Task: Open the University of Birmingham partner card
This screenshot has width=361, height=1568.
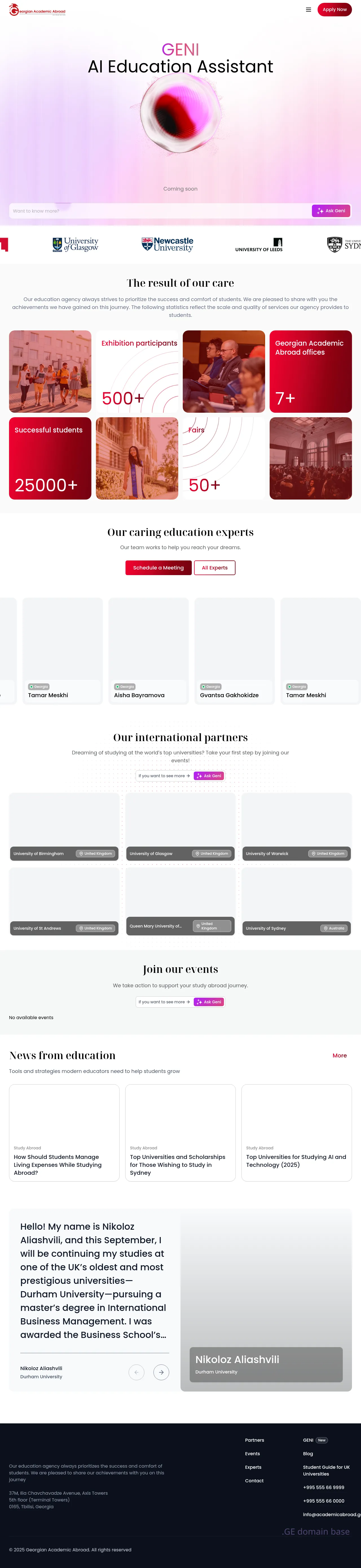Action: click(x=64, y=826)
